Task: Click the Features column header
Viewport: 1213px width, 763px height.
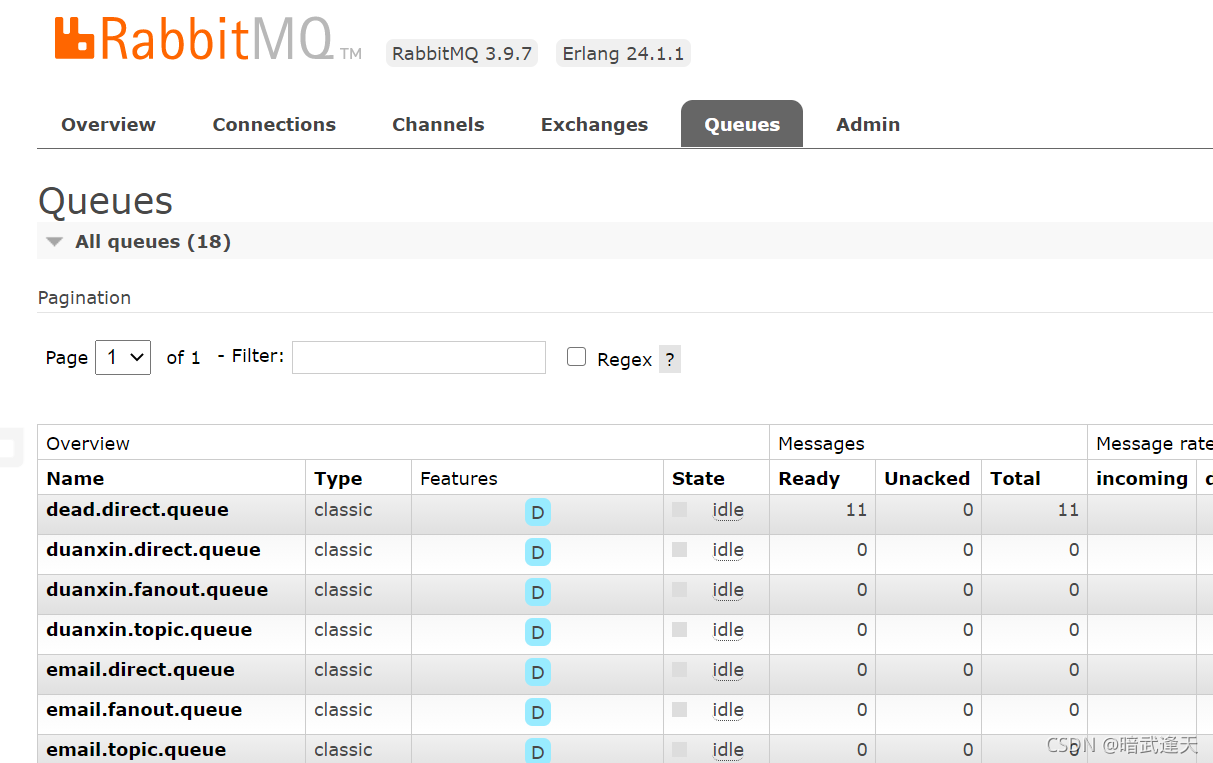Action: (459, 478)
